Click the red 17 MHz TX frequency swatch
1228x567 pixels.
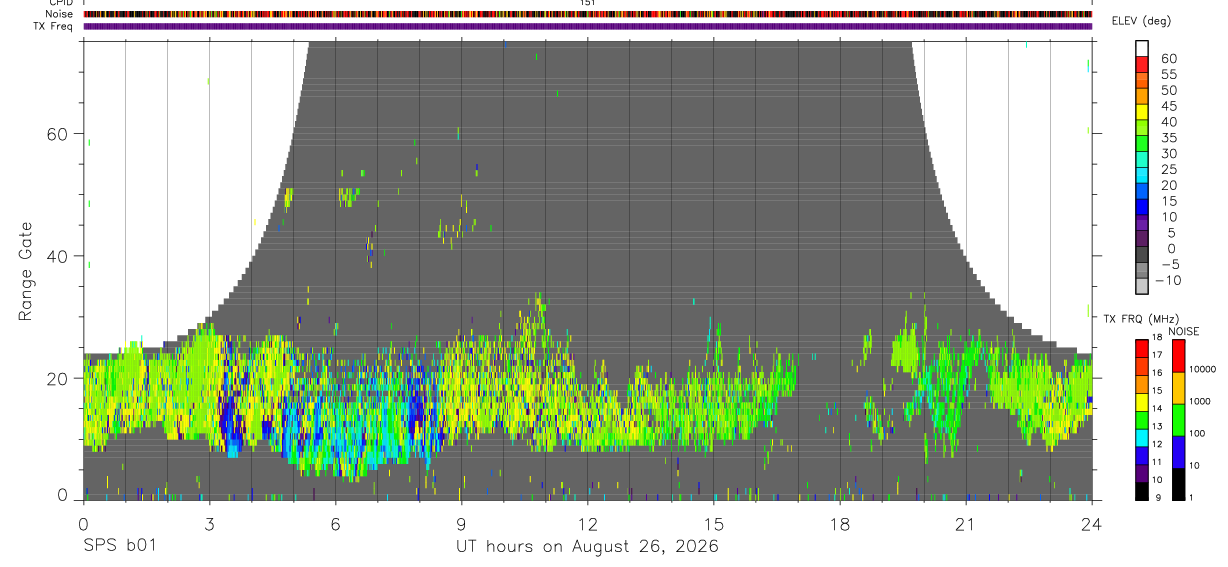[x=1142, y=349]
